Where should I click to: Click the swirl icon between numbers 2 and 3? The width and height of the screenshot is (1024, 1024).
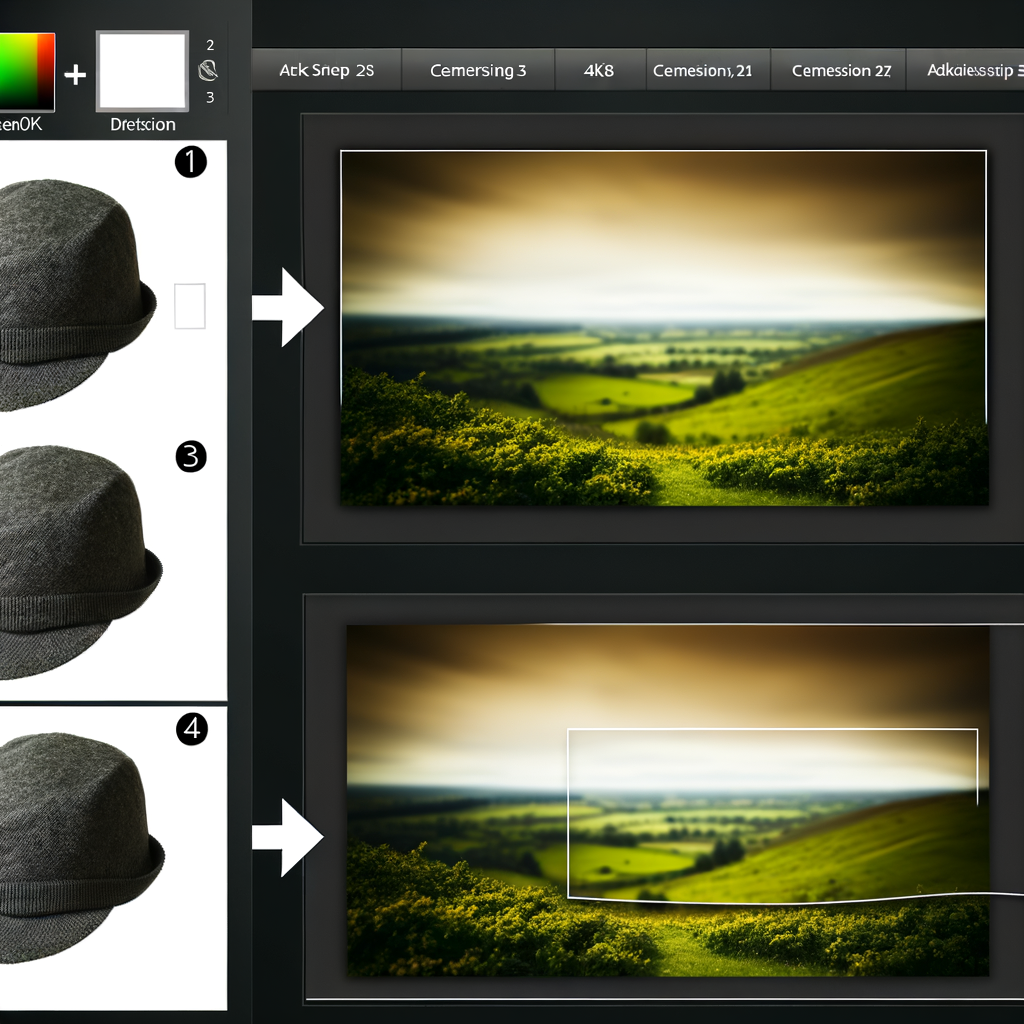pyautogui.click(x=210, y=71)
